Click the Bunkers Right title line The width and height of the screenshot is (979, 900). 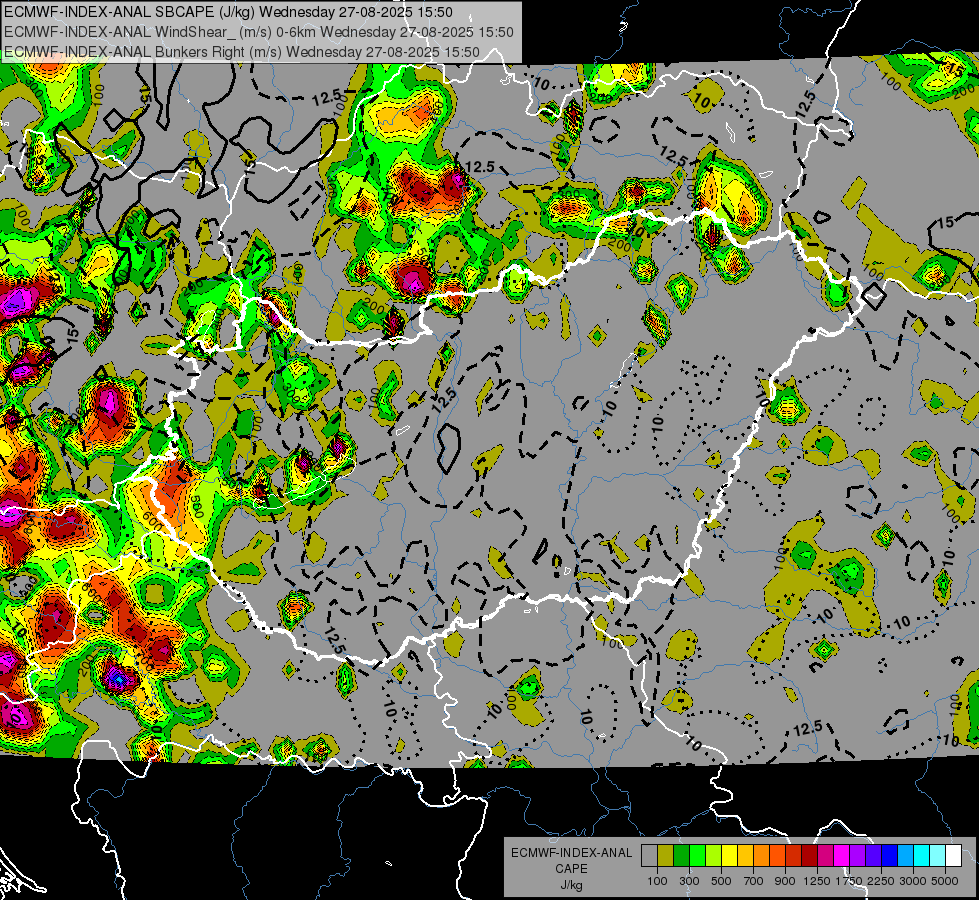[242, 52]
